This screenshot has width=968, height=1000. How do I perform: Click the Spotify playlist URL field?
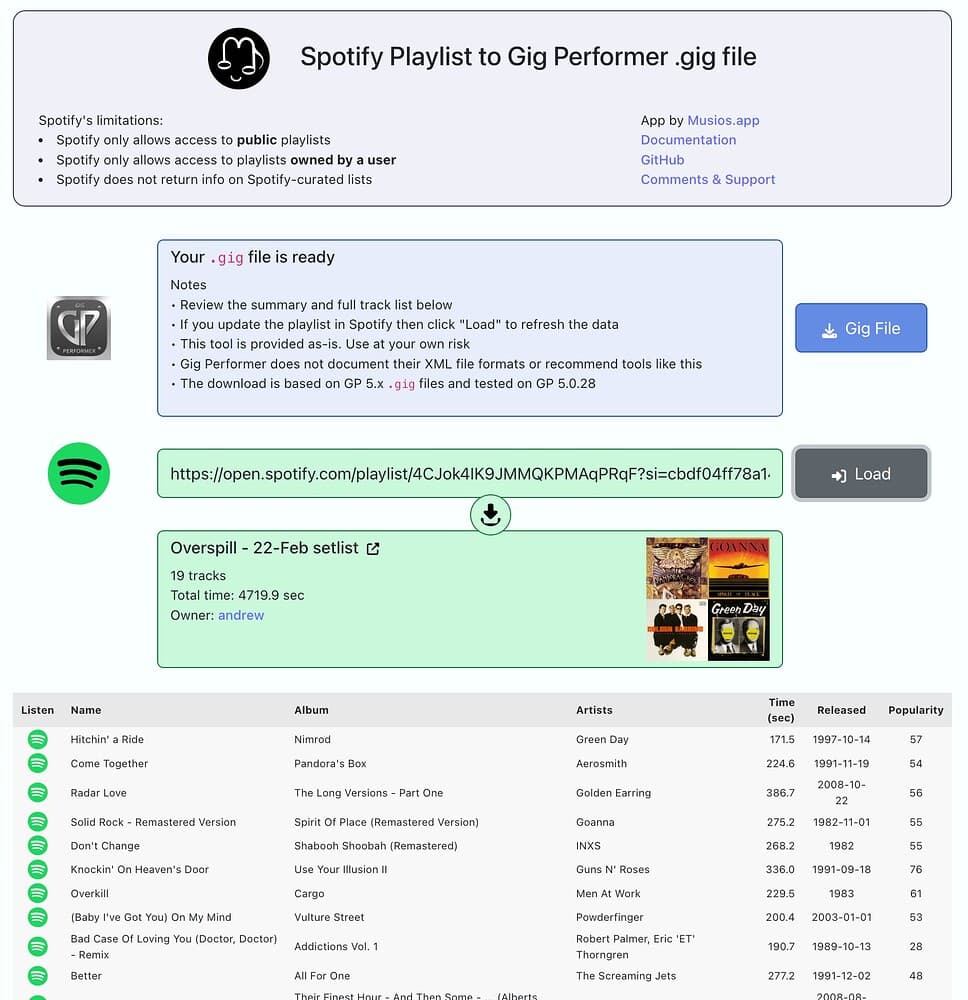pyautogui.click(x=469, y=473)
